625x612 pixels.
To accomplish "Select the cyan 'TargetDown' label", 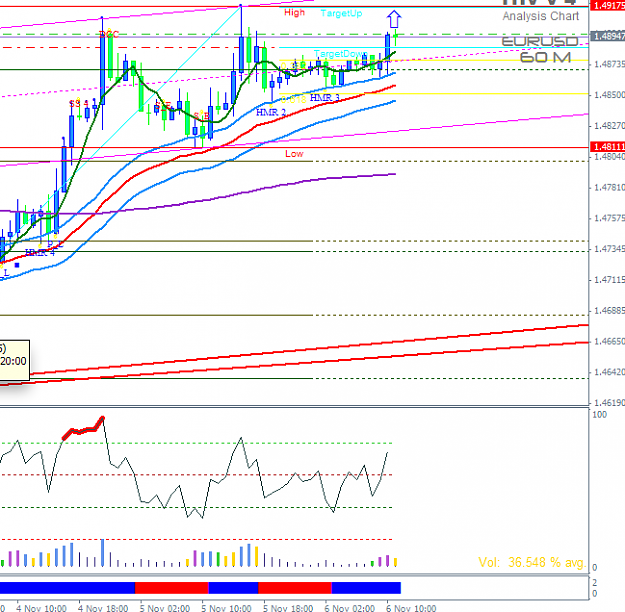I will click(340, 53).
